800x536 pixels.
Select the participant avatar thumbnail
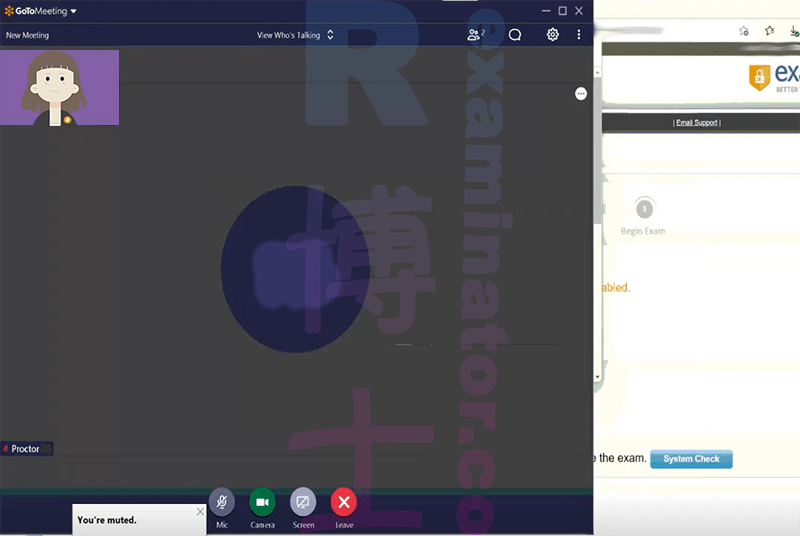pyautogui.click(x=60, y=88)
